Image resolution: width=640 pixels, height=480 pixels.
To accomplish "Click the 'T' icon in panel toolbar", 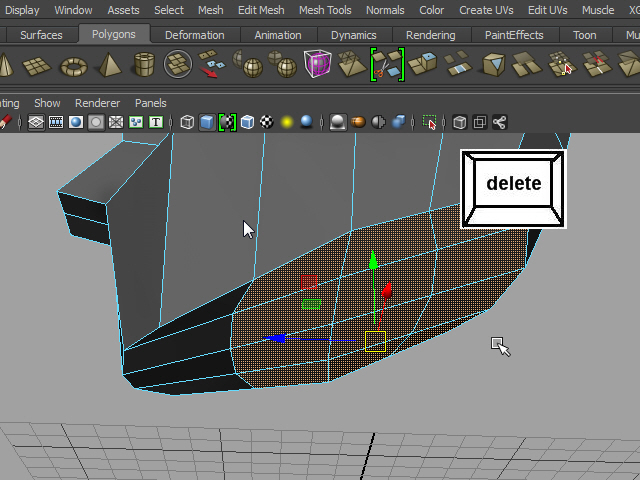I will pyautogui.click(x=156, y=122).
